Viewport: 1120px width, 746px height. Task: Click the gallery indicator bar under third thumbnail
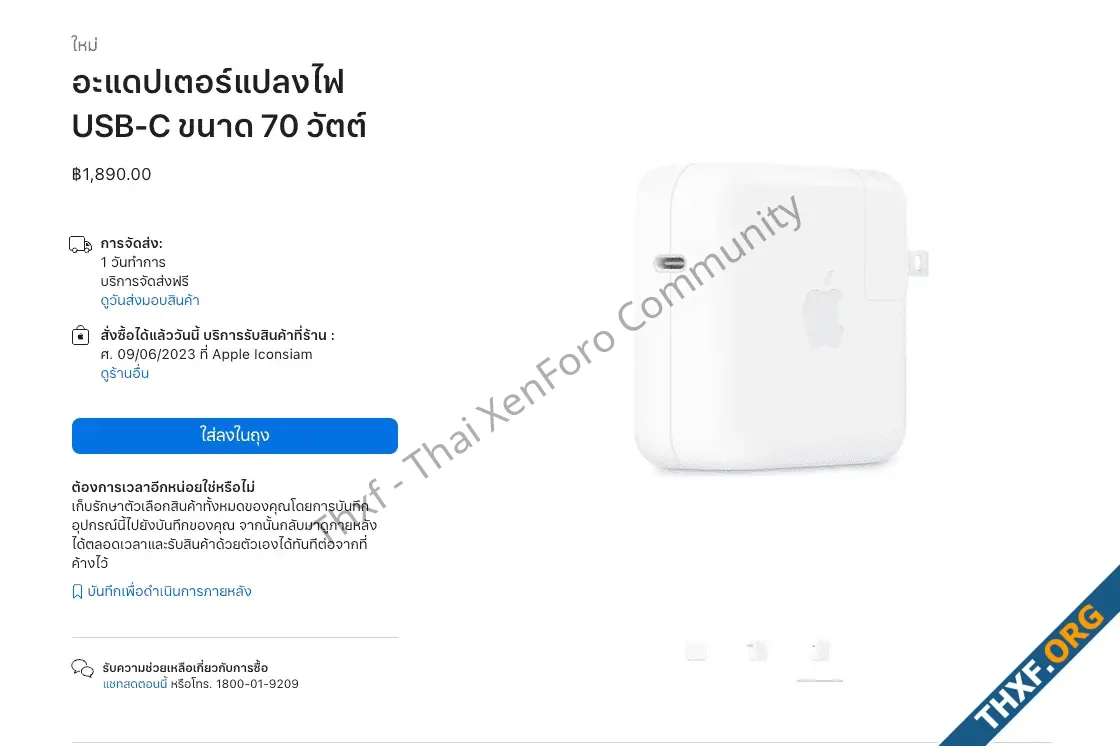pyautogui.click(x=820, y=680)
